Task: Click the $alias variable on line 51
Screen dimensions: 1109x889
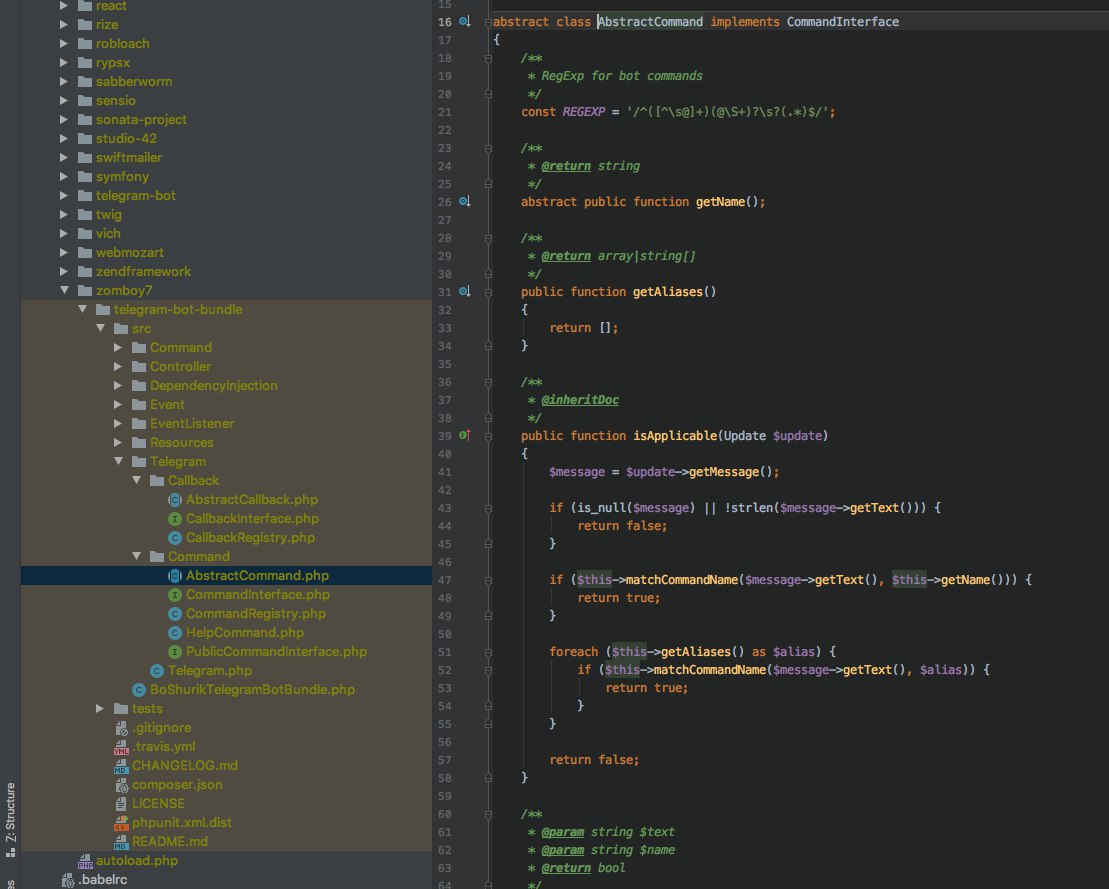Action: [x=796, y=652]
